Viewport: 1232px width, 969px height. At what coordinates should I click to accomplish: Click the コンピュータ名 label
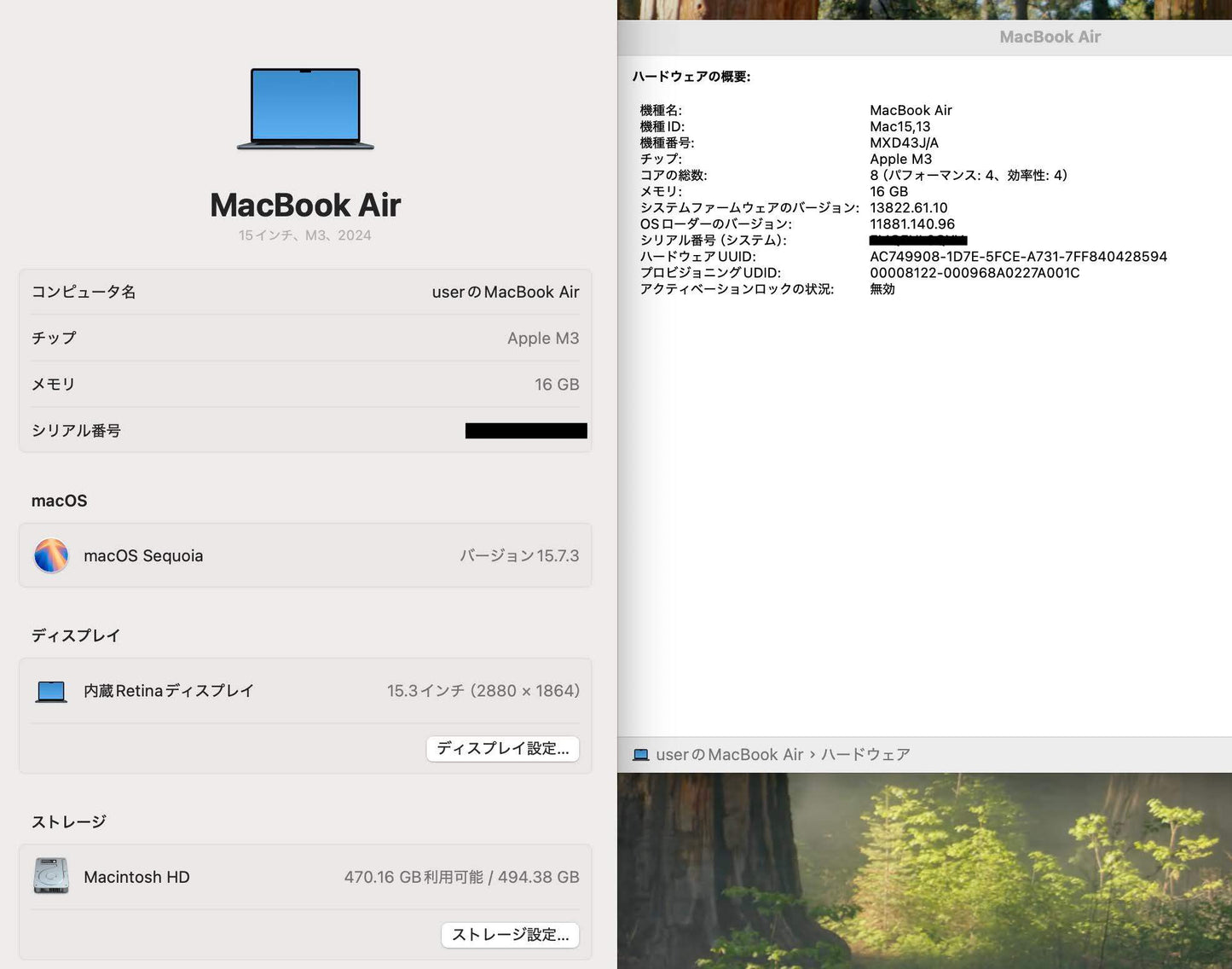84,292
